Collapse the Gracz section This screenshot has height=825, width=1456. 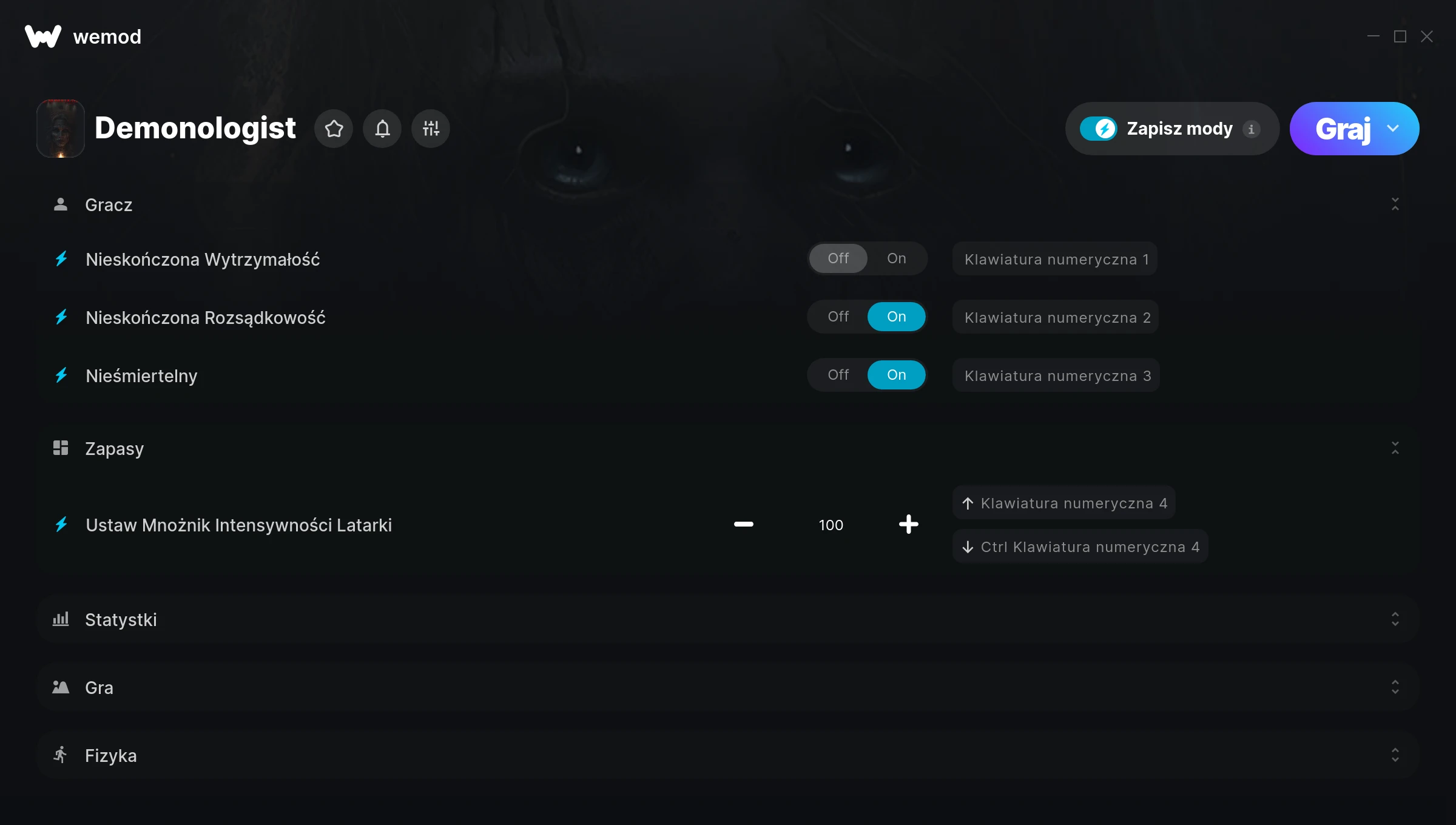(x=1395, y=204)
